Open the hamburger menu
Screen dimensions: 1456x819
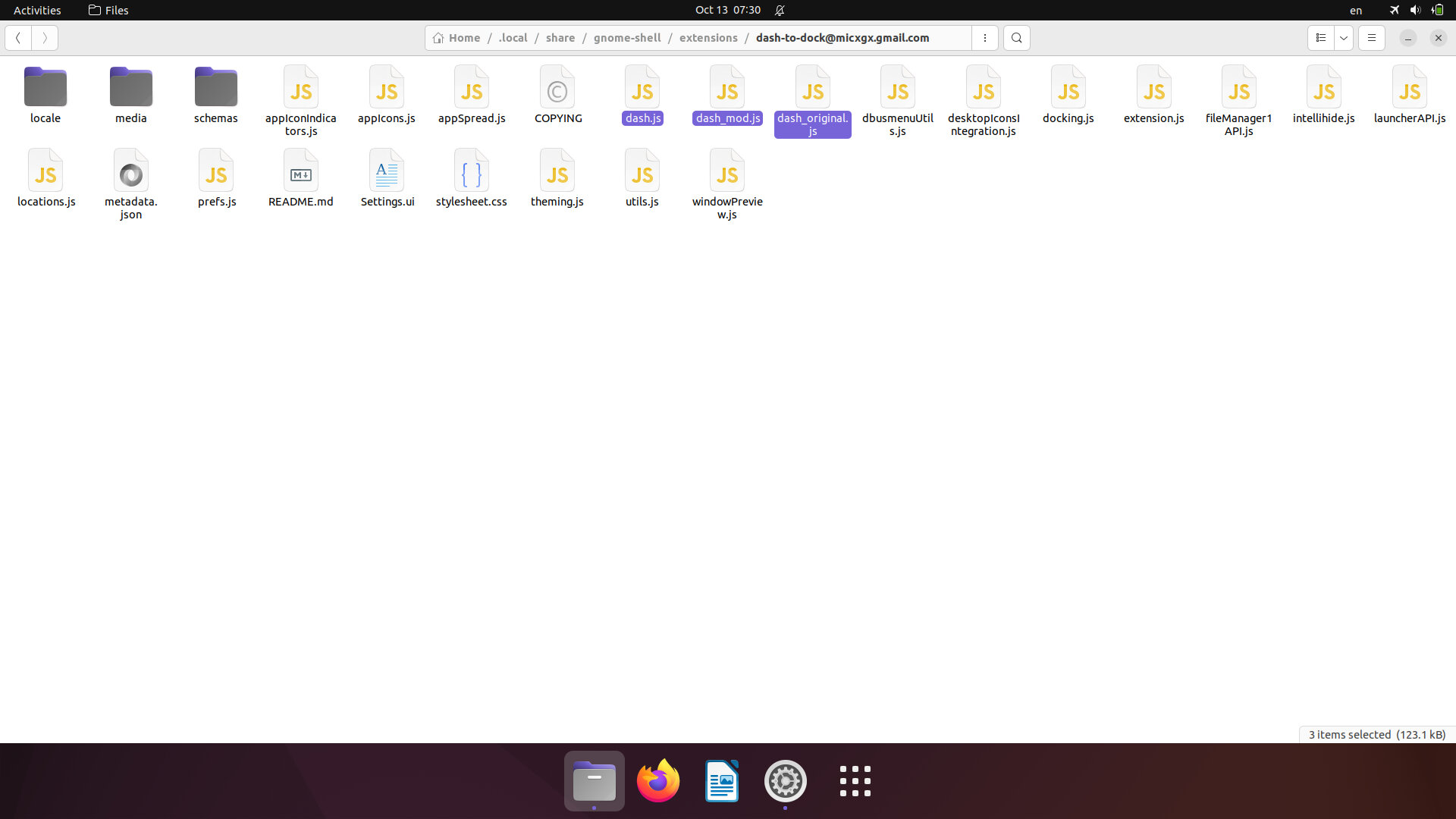[x=1371, y=37]
